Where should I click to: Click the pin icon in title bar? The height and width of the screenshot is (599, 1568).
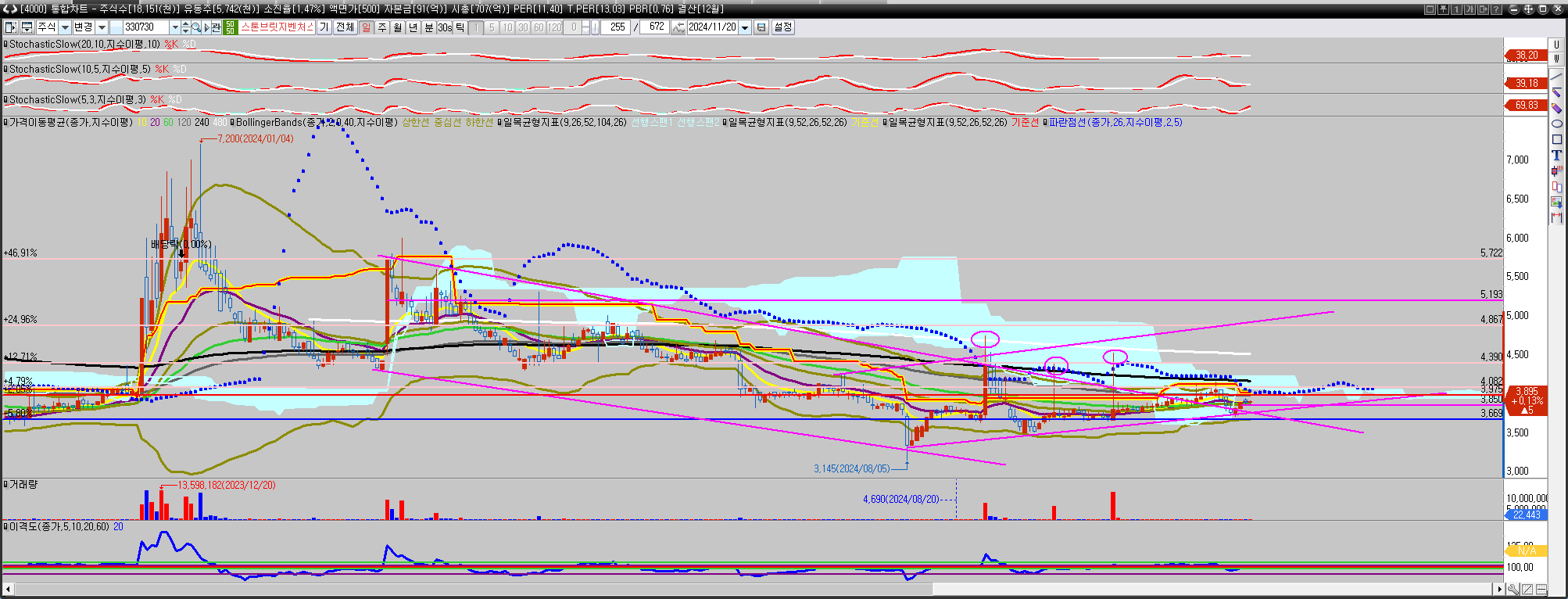[x=1443, y=9]
